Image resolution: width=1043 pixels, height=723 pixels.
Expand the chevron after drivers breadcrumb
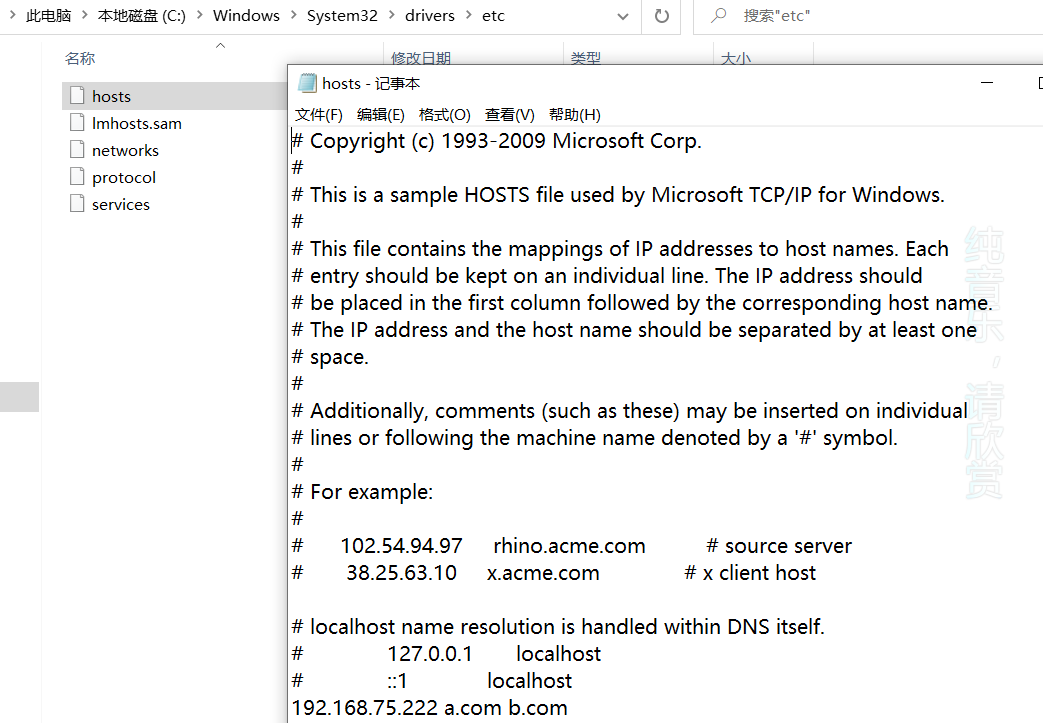[x=468, y=15]
